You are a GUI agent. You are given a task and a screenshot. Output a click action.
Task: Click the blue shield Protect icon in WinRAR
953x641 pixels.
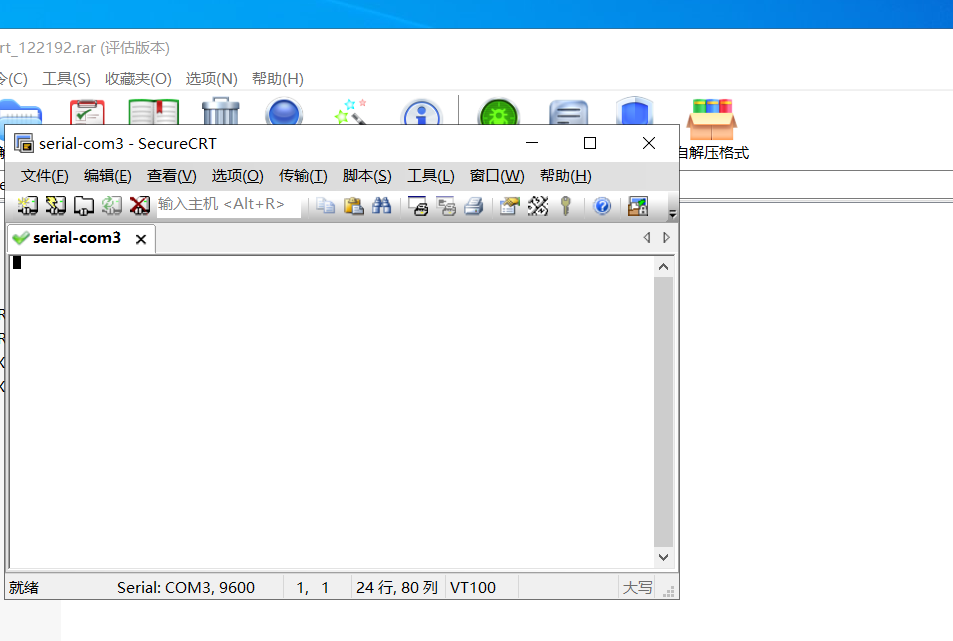(x=634, y=111)
